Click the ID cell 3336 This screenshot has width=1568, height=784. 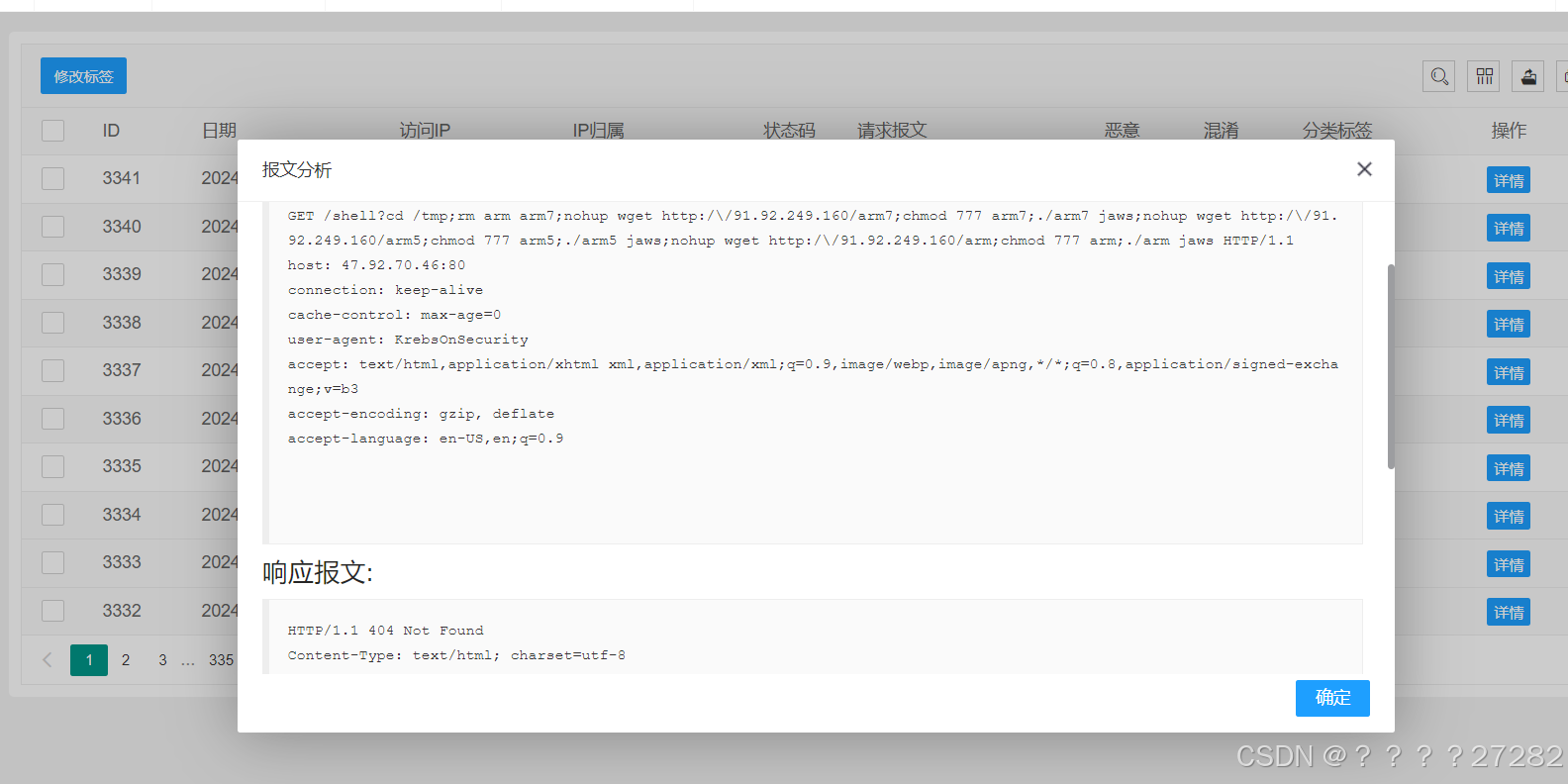coord(122,419)
